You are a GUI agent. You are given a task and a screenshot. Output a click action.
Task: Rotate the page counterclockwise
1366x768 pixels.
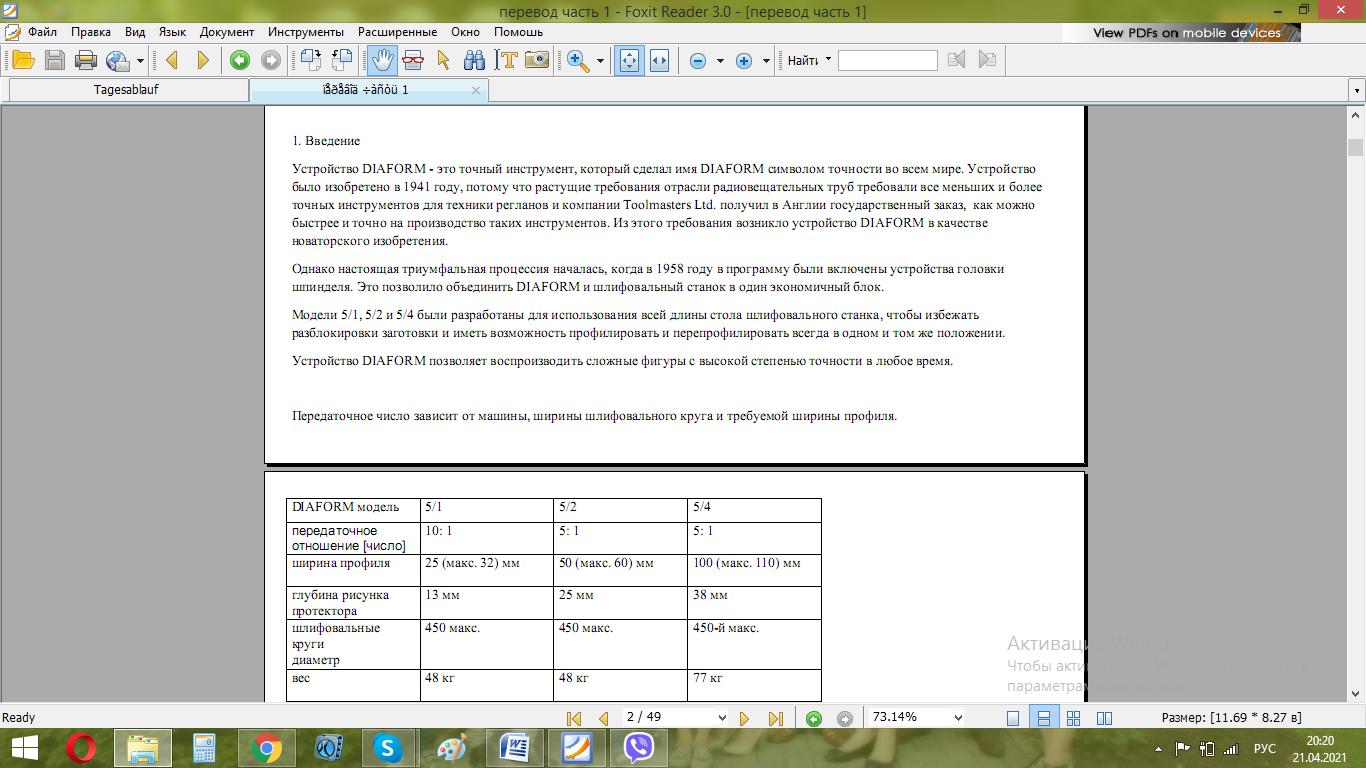(342, 60)
